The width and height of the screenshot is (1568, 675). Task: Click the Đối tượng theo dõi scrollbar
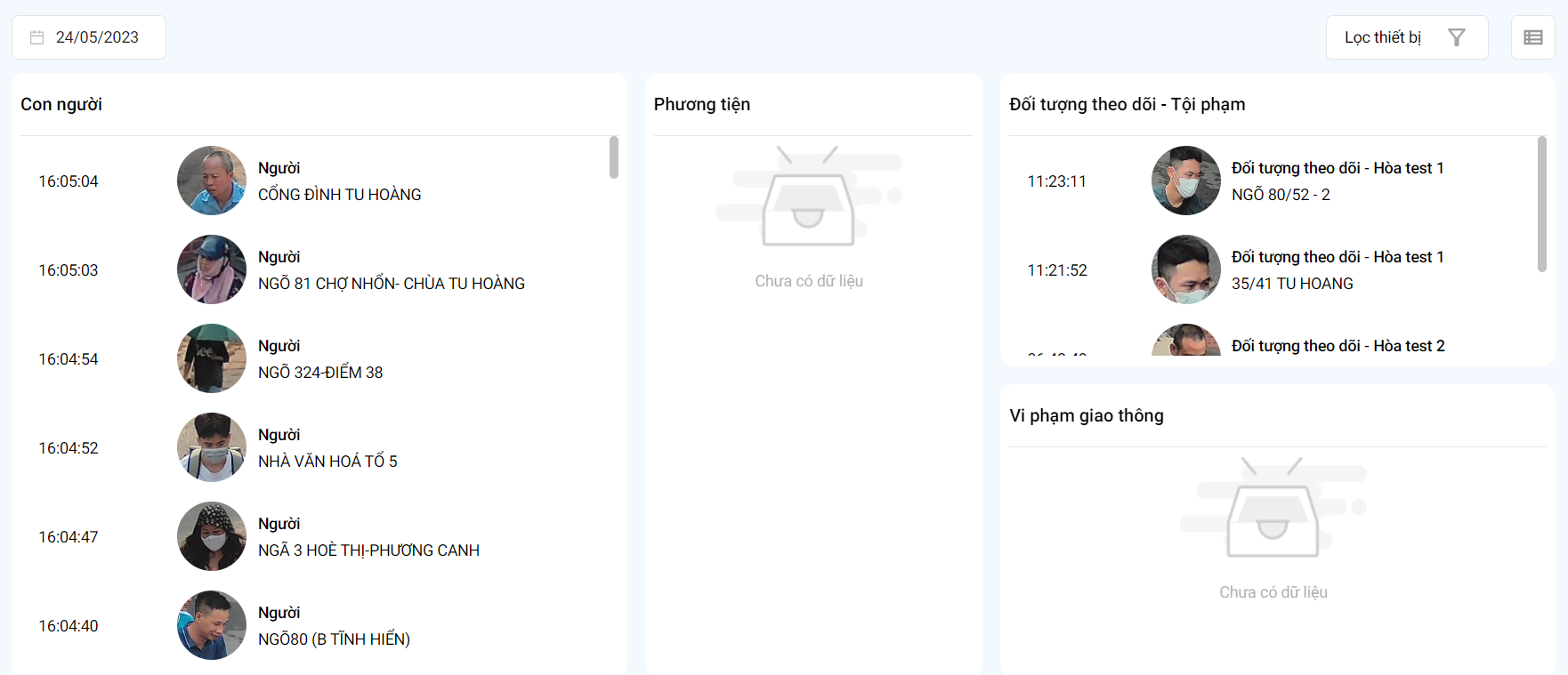[x=1542, y=204]
